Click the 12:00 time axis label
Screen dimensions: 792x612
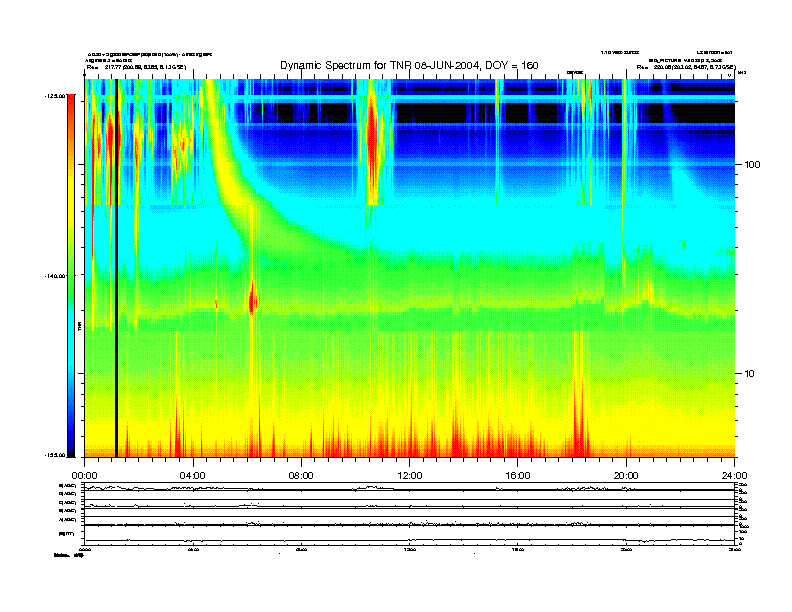pyautogui.click(x=410, y=476)
